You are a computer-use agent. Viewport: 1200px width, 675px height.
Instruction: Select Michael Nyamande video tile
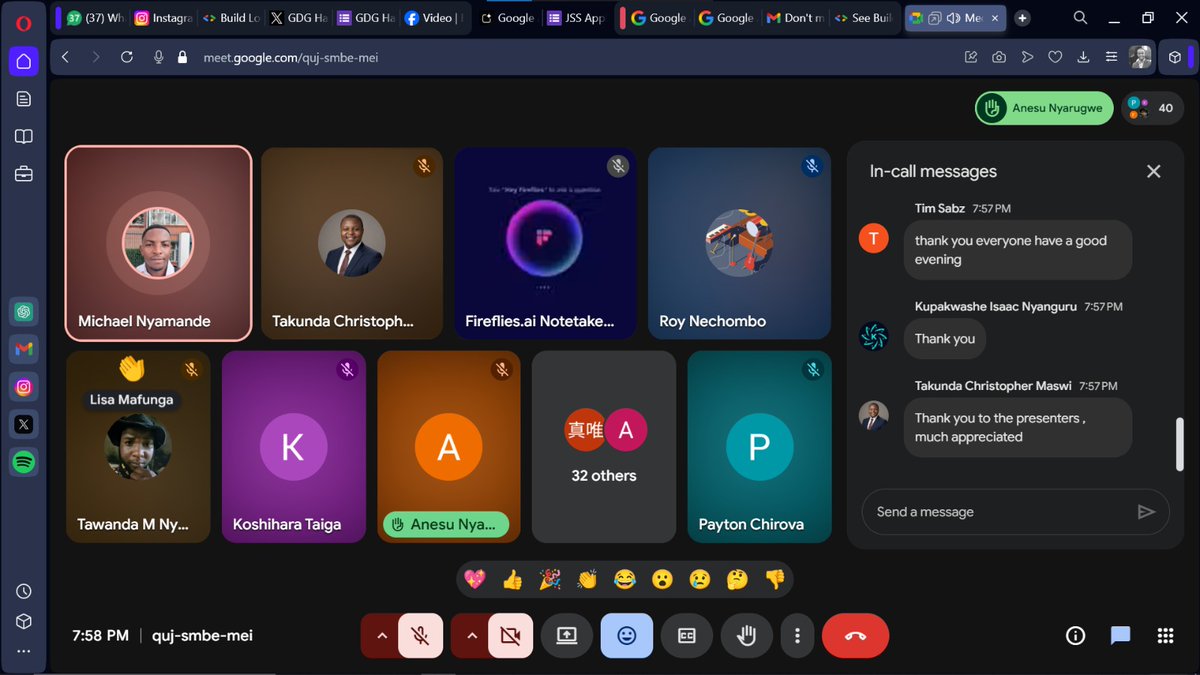[x=158, y=243]
